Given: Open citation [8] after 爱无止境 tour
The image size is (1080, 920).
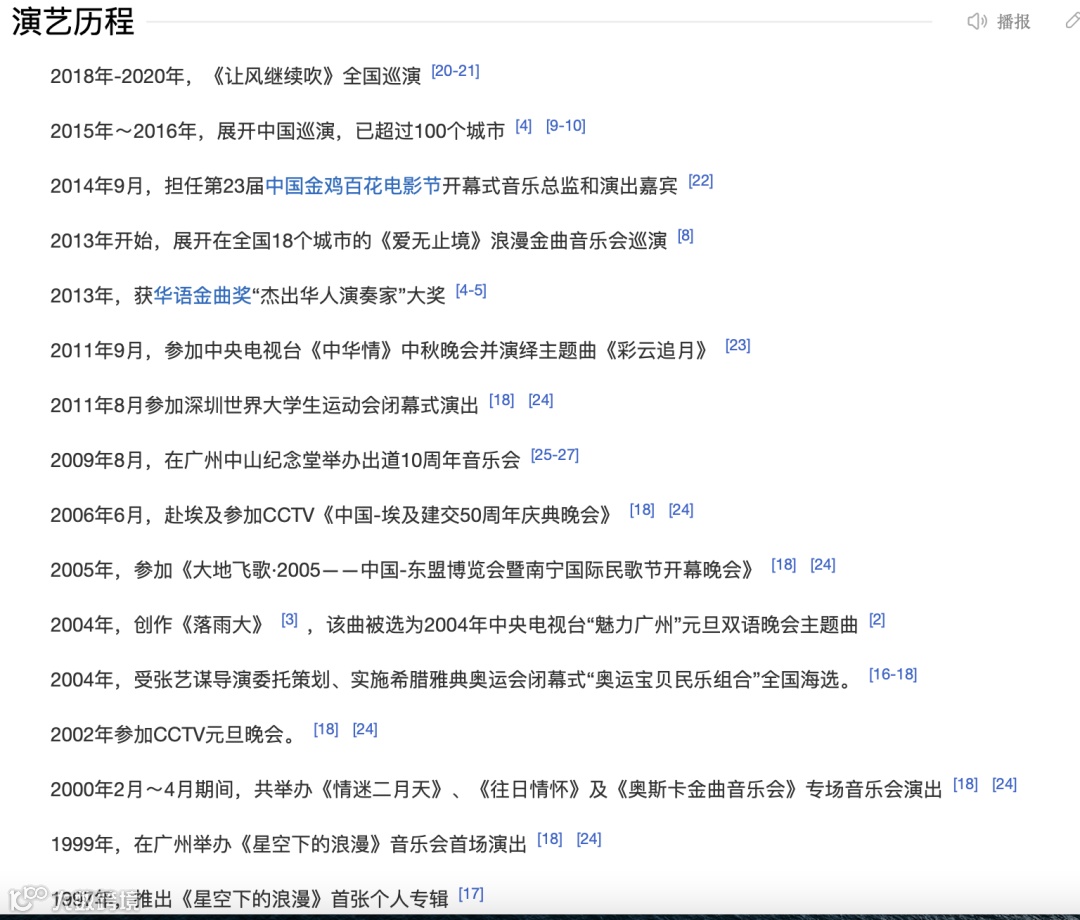Looking at the screenshot, I should pos(685,236).
